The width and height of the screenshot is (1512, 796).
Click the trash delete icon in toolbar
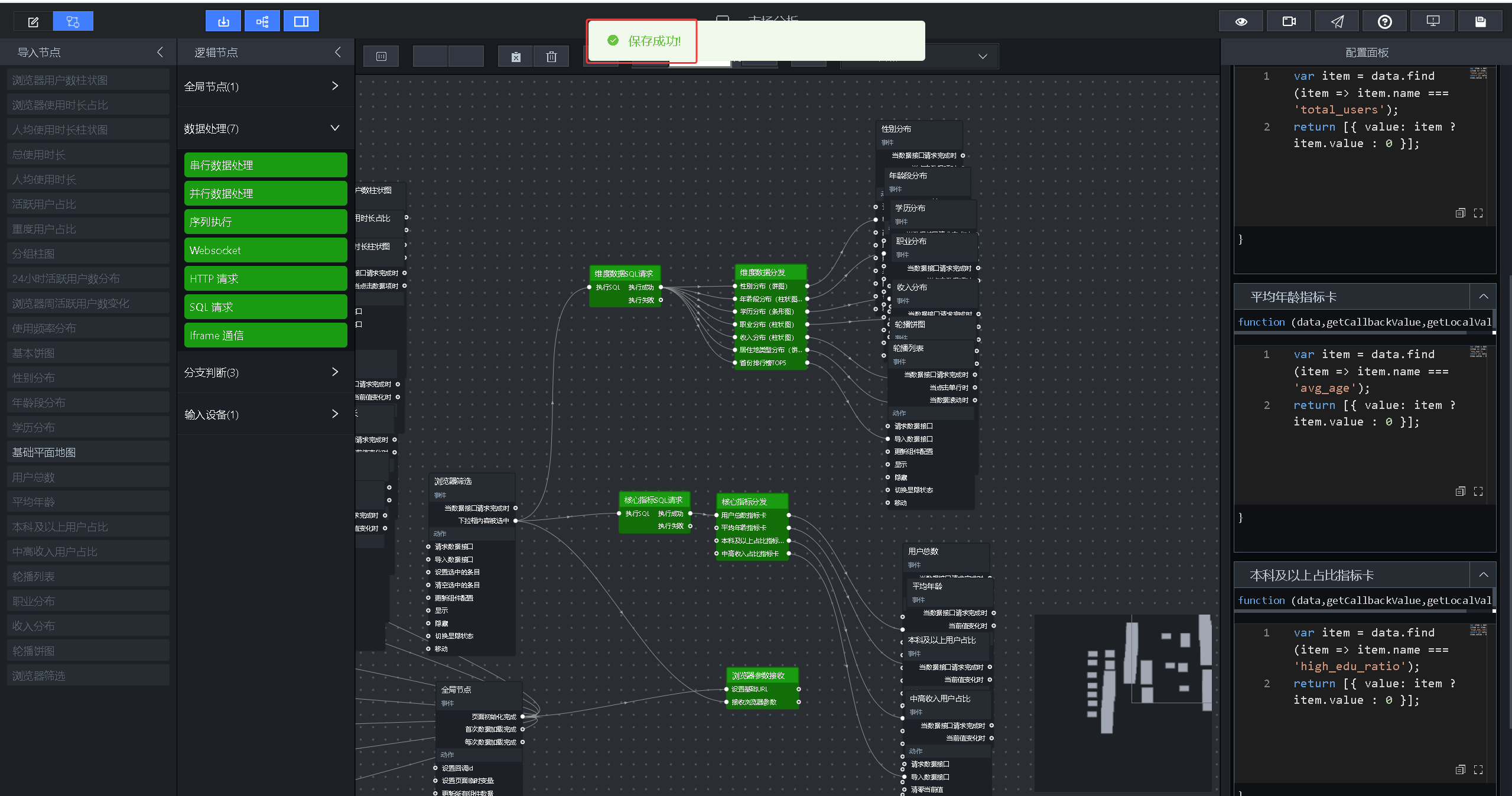(551, 57)
